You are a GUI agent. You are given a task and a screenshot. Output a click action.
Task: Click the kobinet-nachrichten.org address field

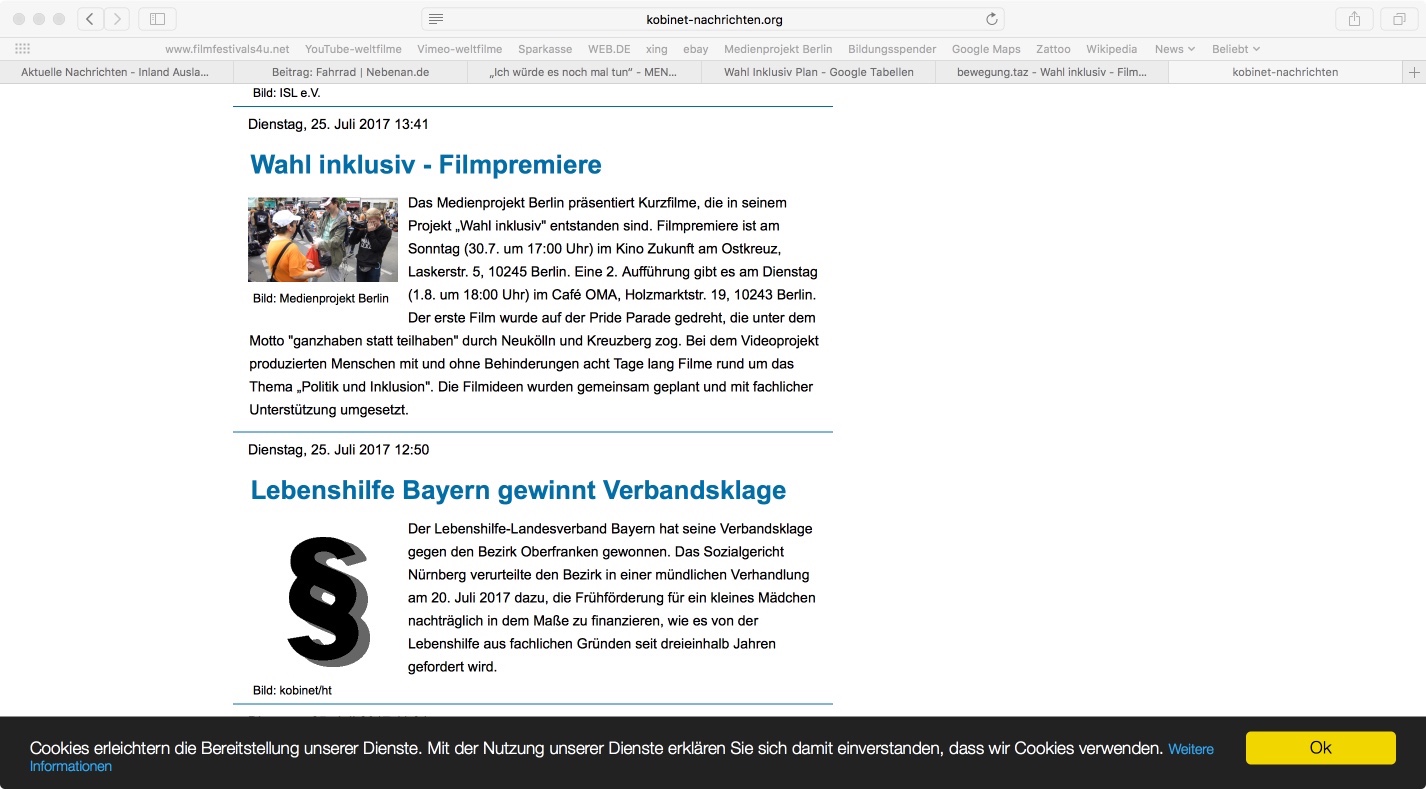(713, 19)
